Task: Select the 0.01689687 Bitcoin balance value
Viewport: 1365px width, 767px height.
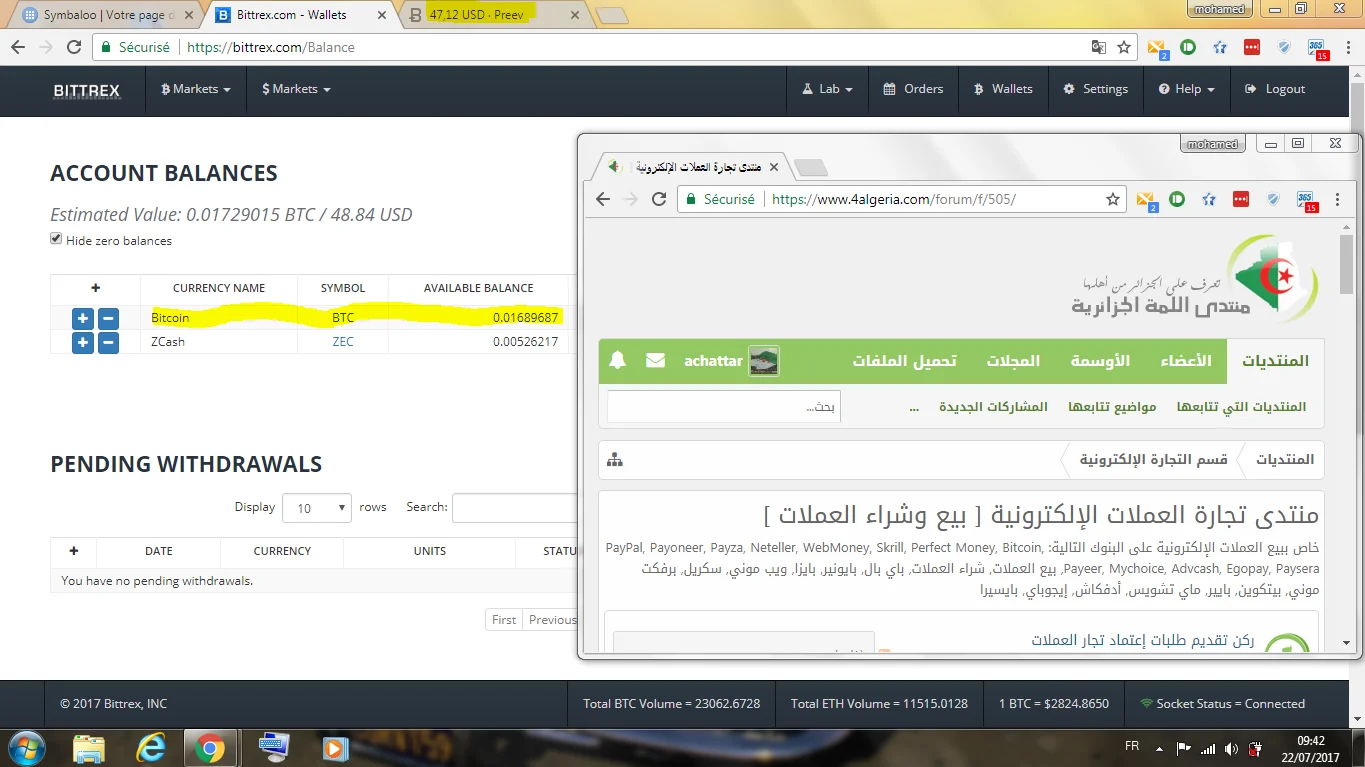Action: pos(525,318)
